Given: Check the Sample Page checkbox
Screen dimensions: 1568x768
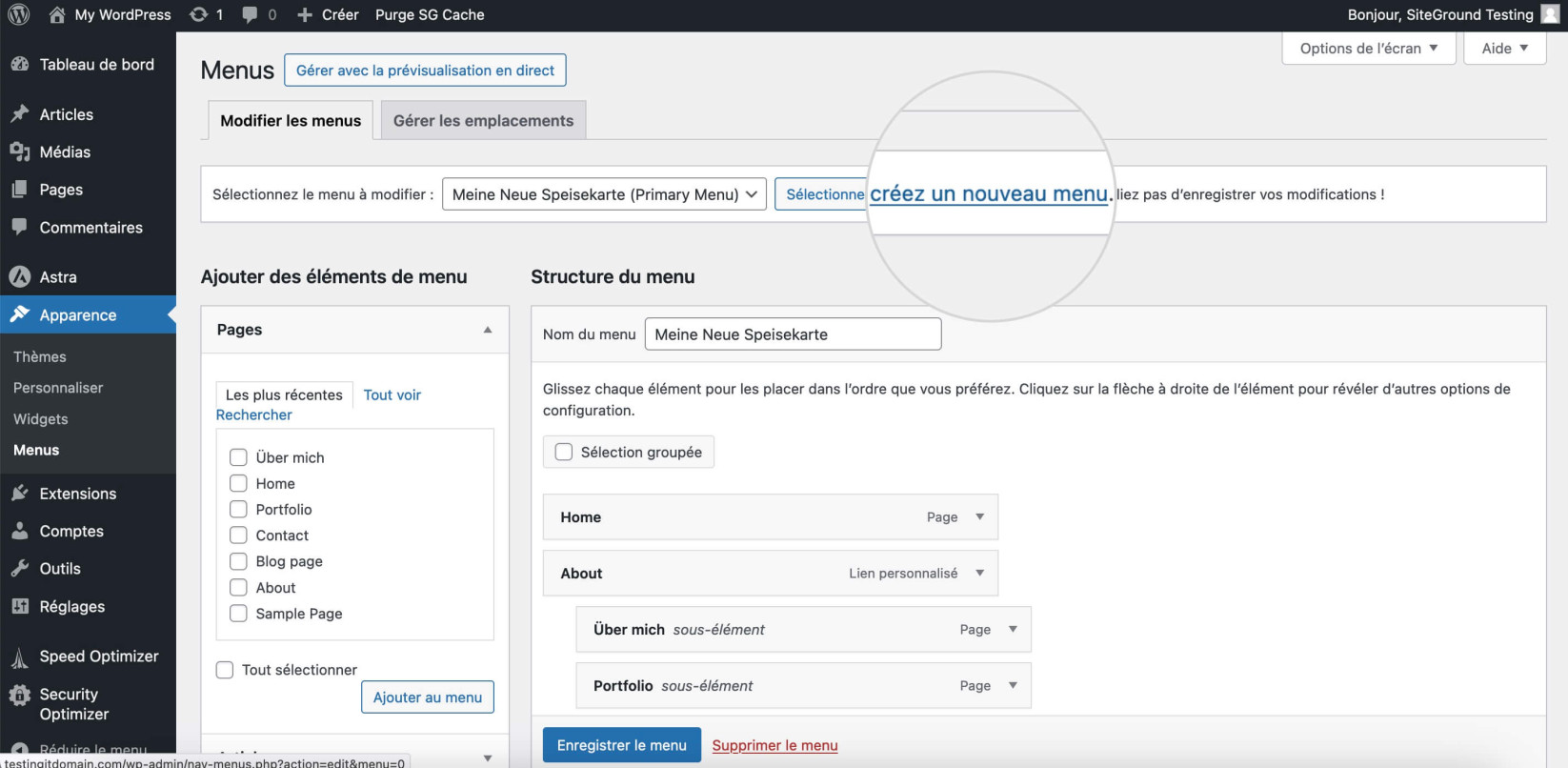Looking at the screenshot, I should (x=238, y=614).
